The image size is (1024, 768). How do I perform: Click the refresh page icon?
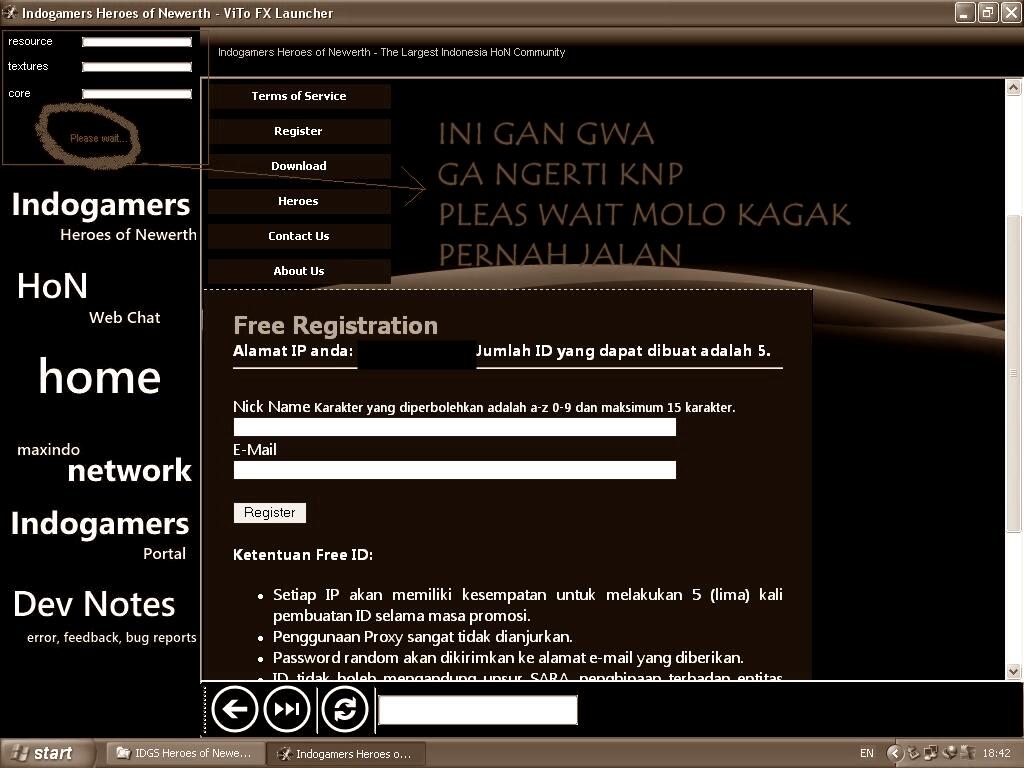click(x=345, y=709)
